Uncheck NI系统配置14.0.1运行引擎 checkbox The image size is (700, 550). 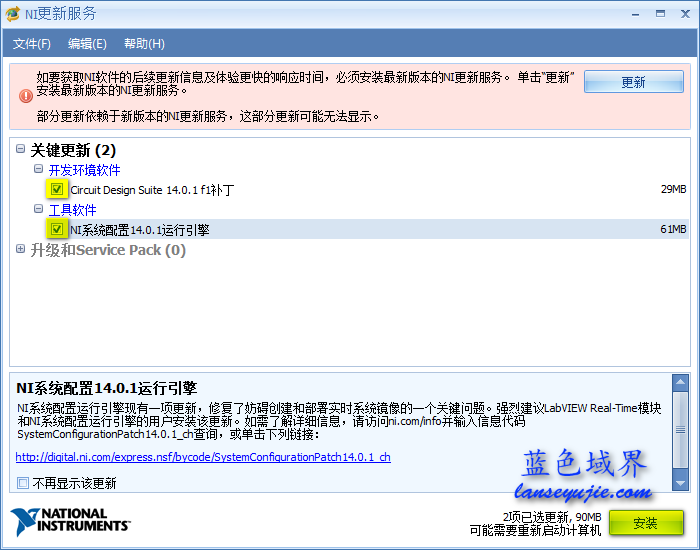57,229
